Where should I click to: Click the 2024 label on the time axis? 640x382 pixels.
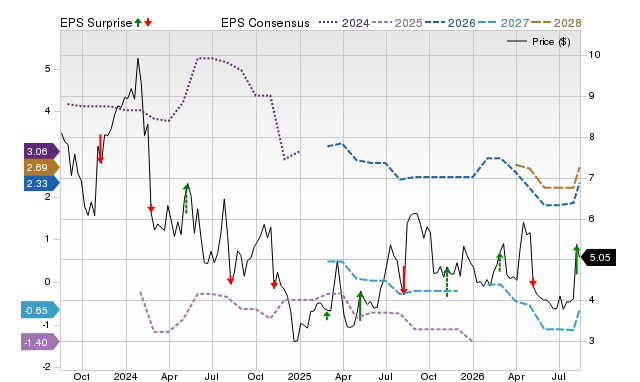(125, 376)
